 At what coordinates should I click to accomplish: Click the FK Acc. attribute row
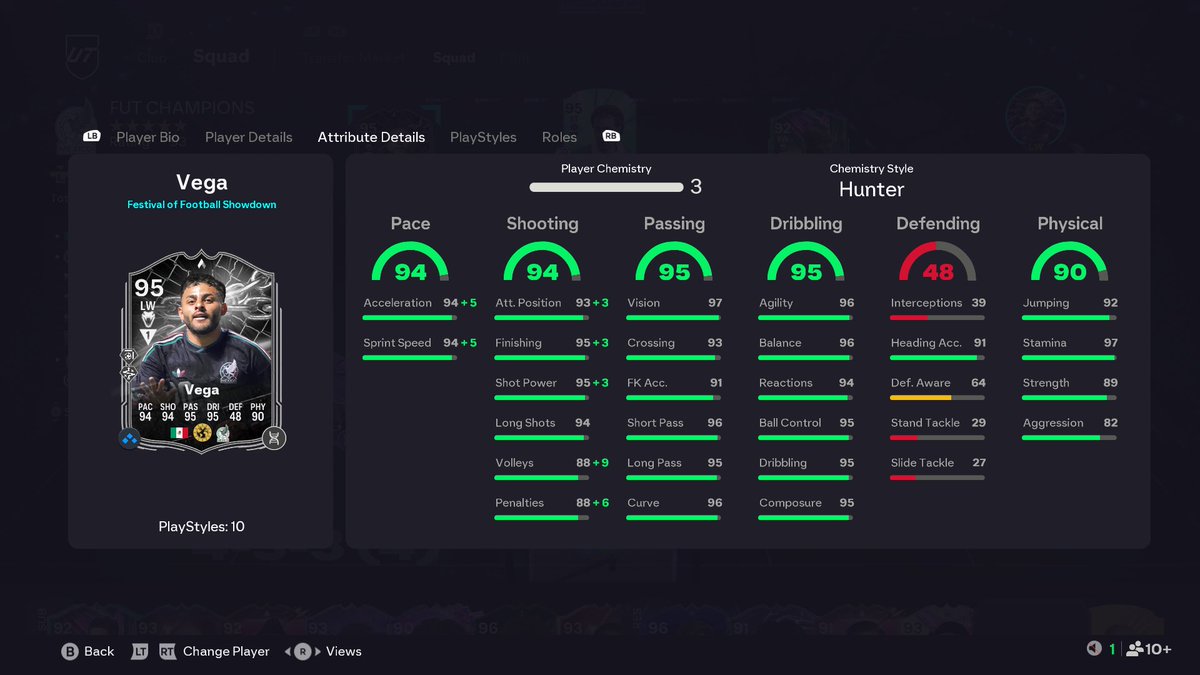[674, 387]
